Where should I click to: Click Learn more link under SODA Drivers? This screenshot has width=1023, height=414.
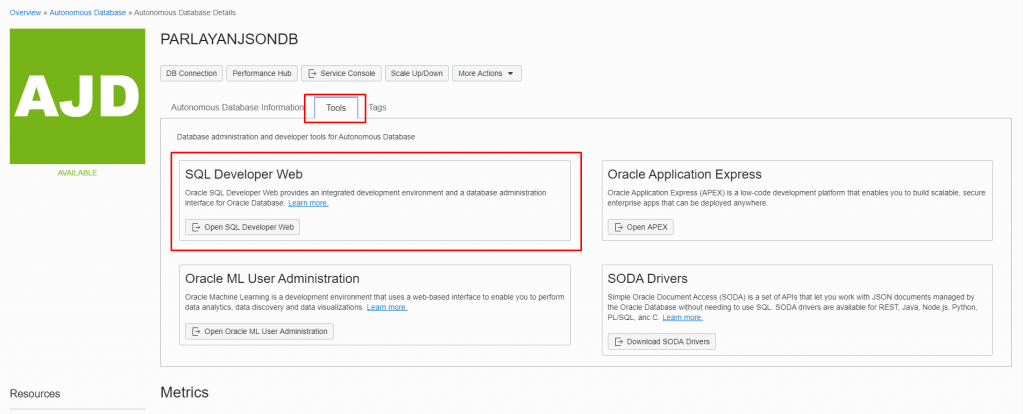682,318
